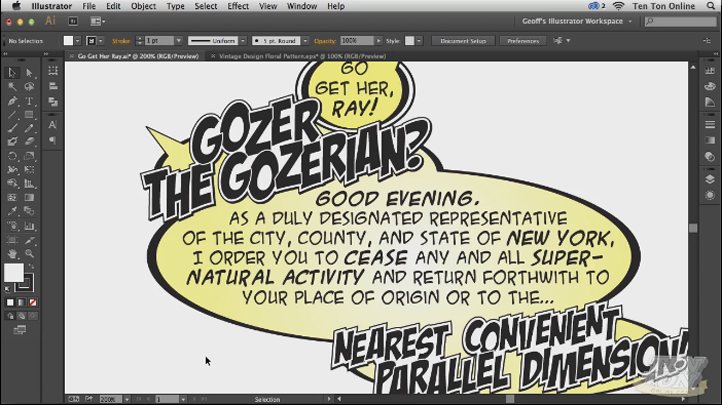Select the Blob Brush tool
722x405 pixels.
point(12,142)
